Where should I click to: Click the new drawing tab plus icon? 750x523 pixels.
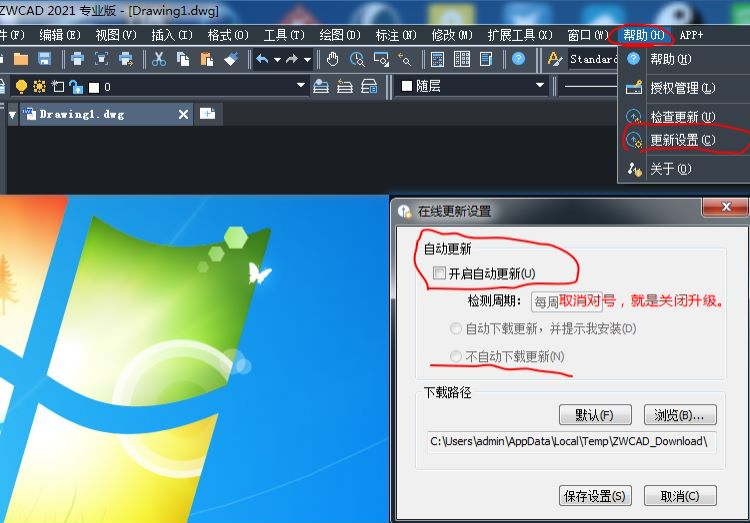[x=208, y=114]
